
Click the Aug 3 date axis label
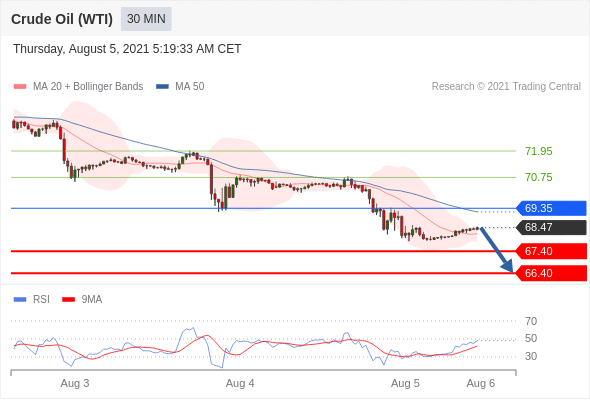coord(75,383)
